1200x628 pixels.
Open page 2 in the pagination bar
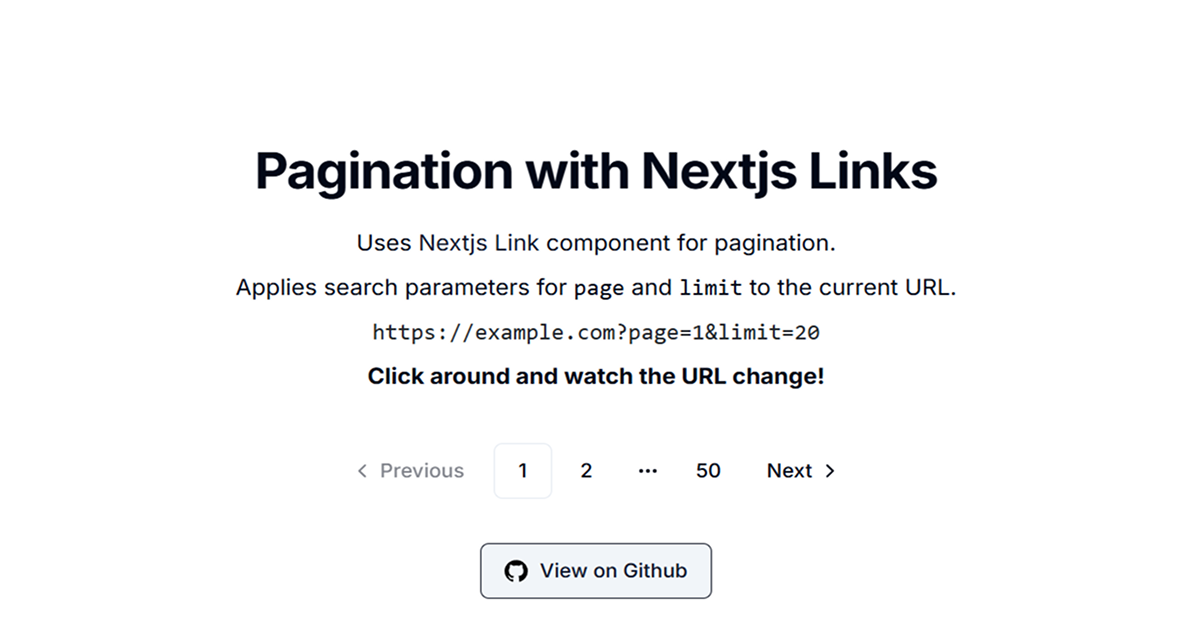[x=586, y=470]
